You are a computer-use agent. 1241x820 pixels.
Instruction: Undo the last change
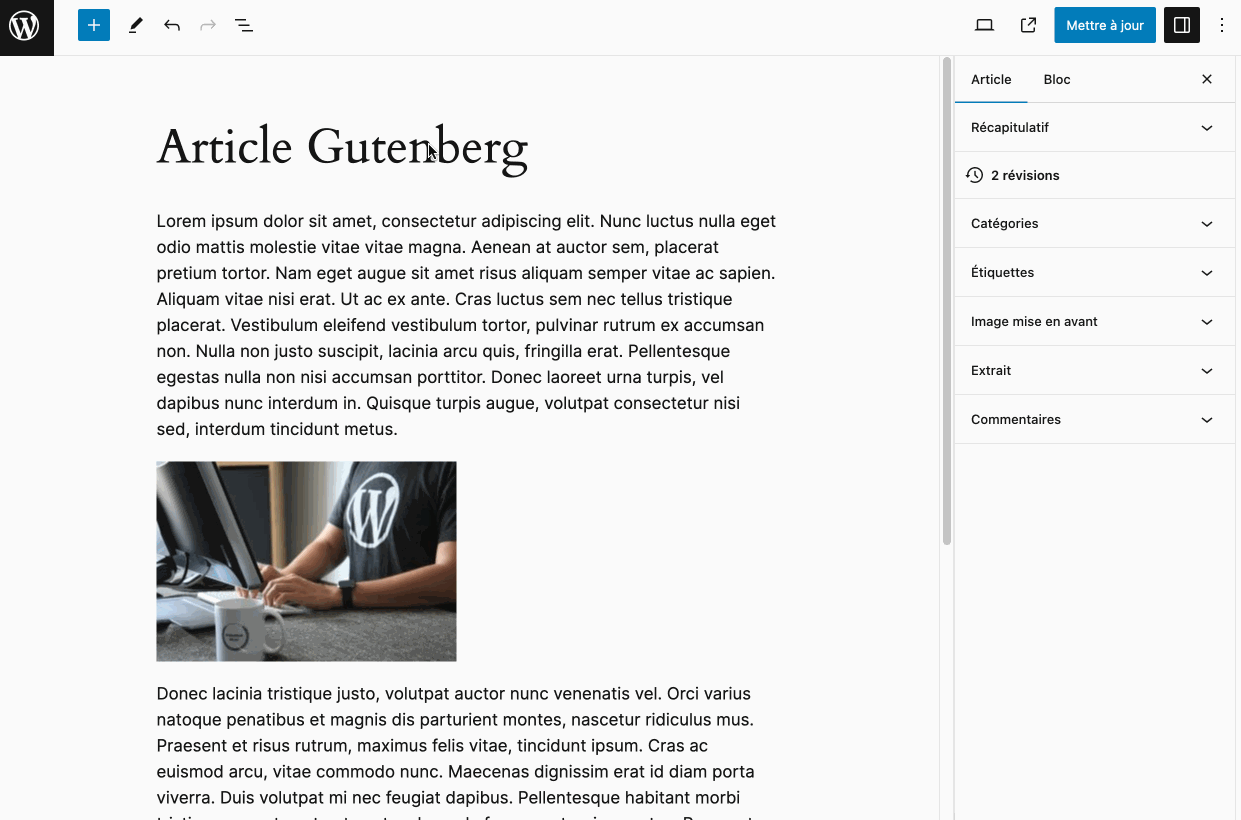171,24
